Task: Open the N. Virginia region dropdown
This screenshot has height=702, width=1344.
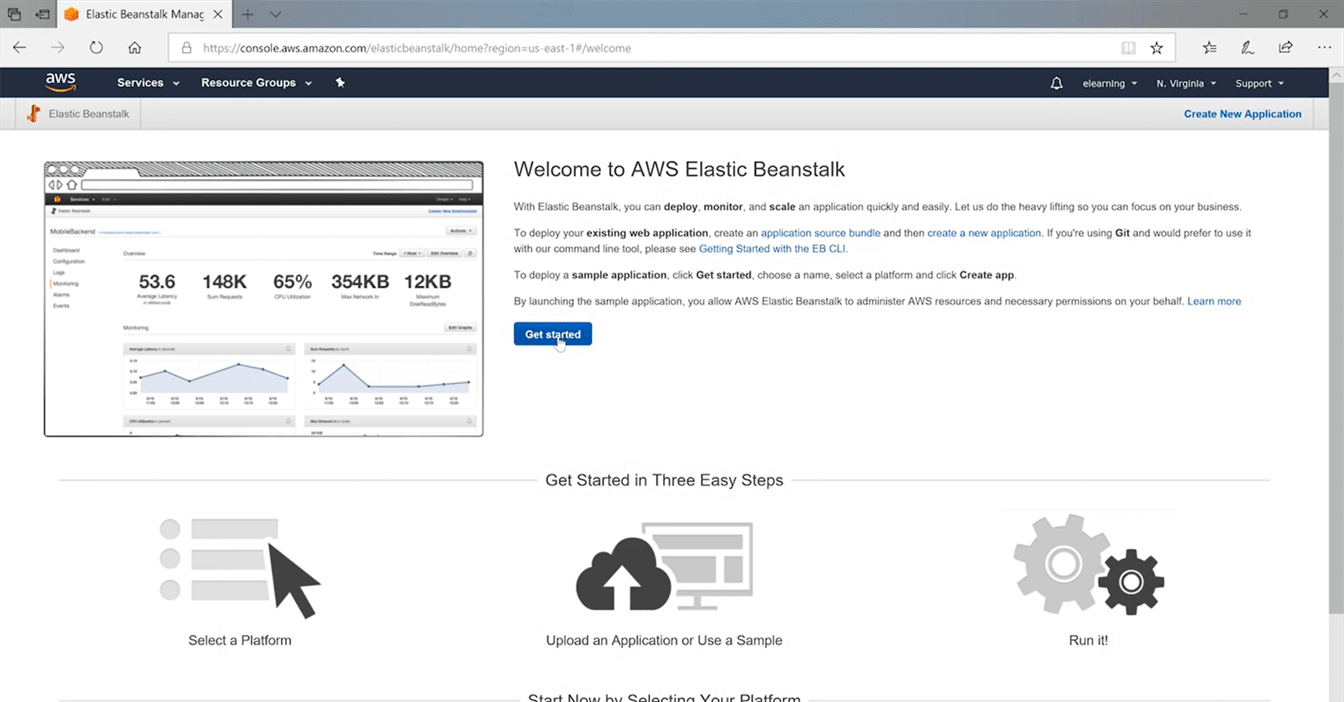Action: tap(1186, 84)
